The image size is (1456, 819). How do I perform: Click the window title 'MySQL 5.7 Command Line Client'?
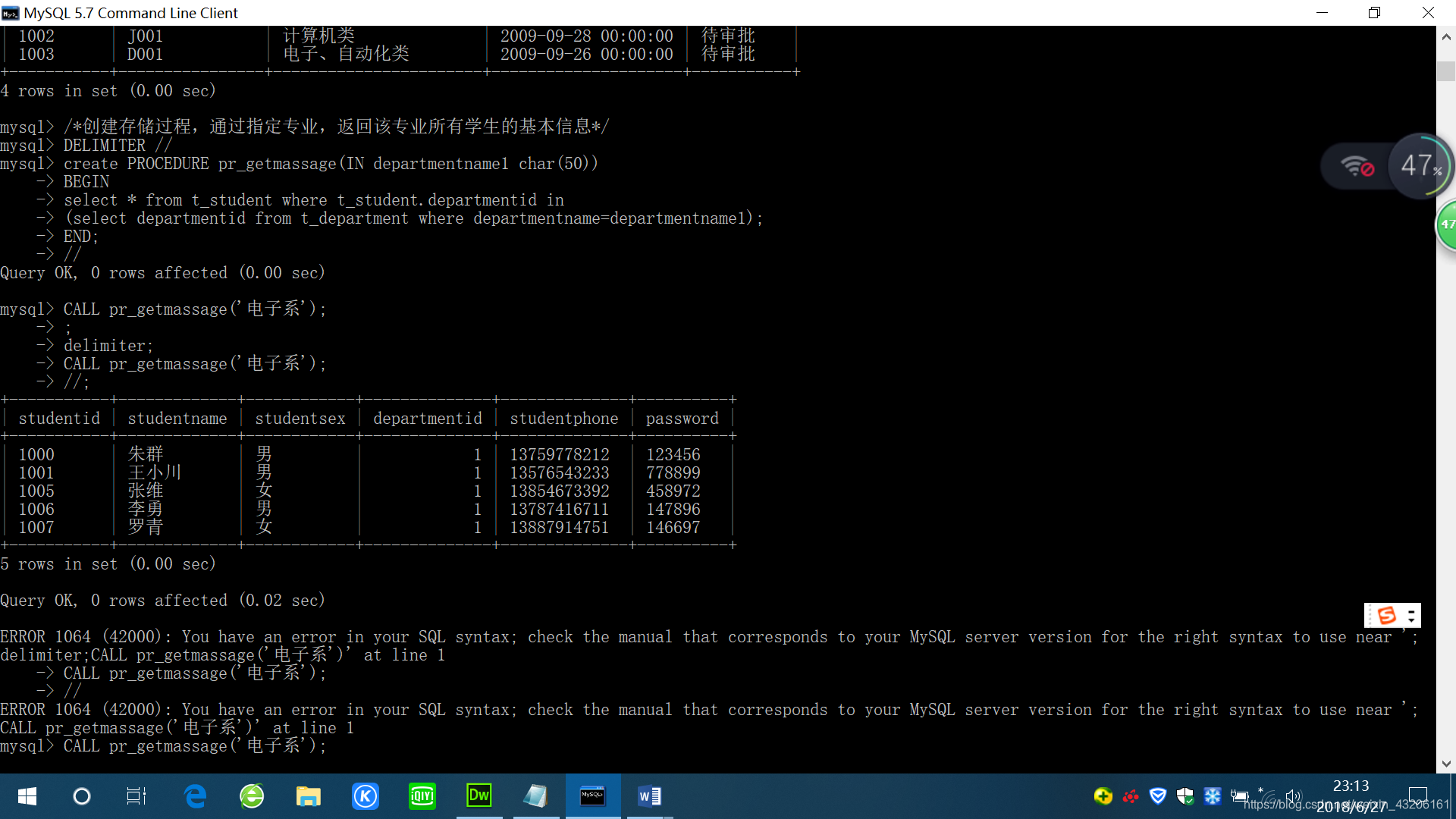click(130, 13)
